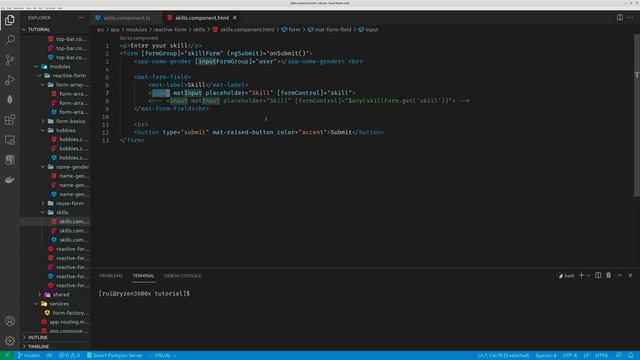Open the Accounts menu icon
This screenshot has width=640, height=360.
10,321
